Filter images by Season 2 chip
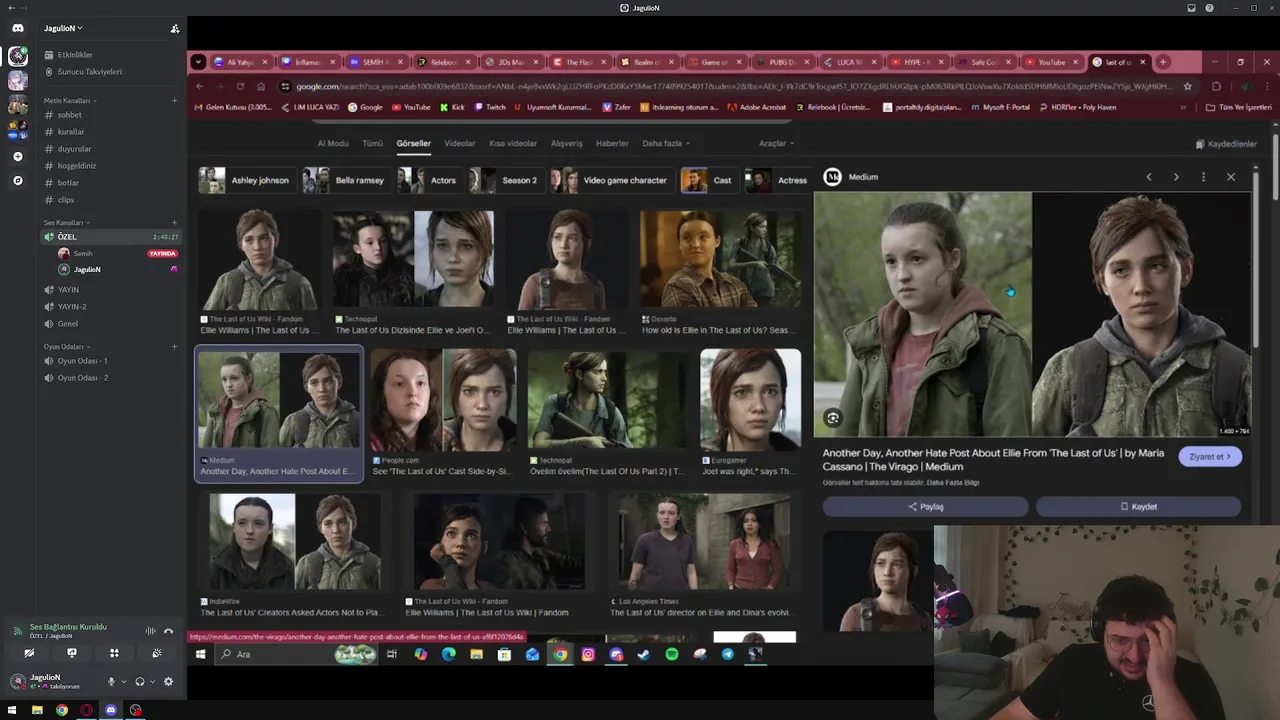Screen dimensions: 1280x720 [x=505, y=180]
